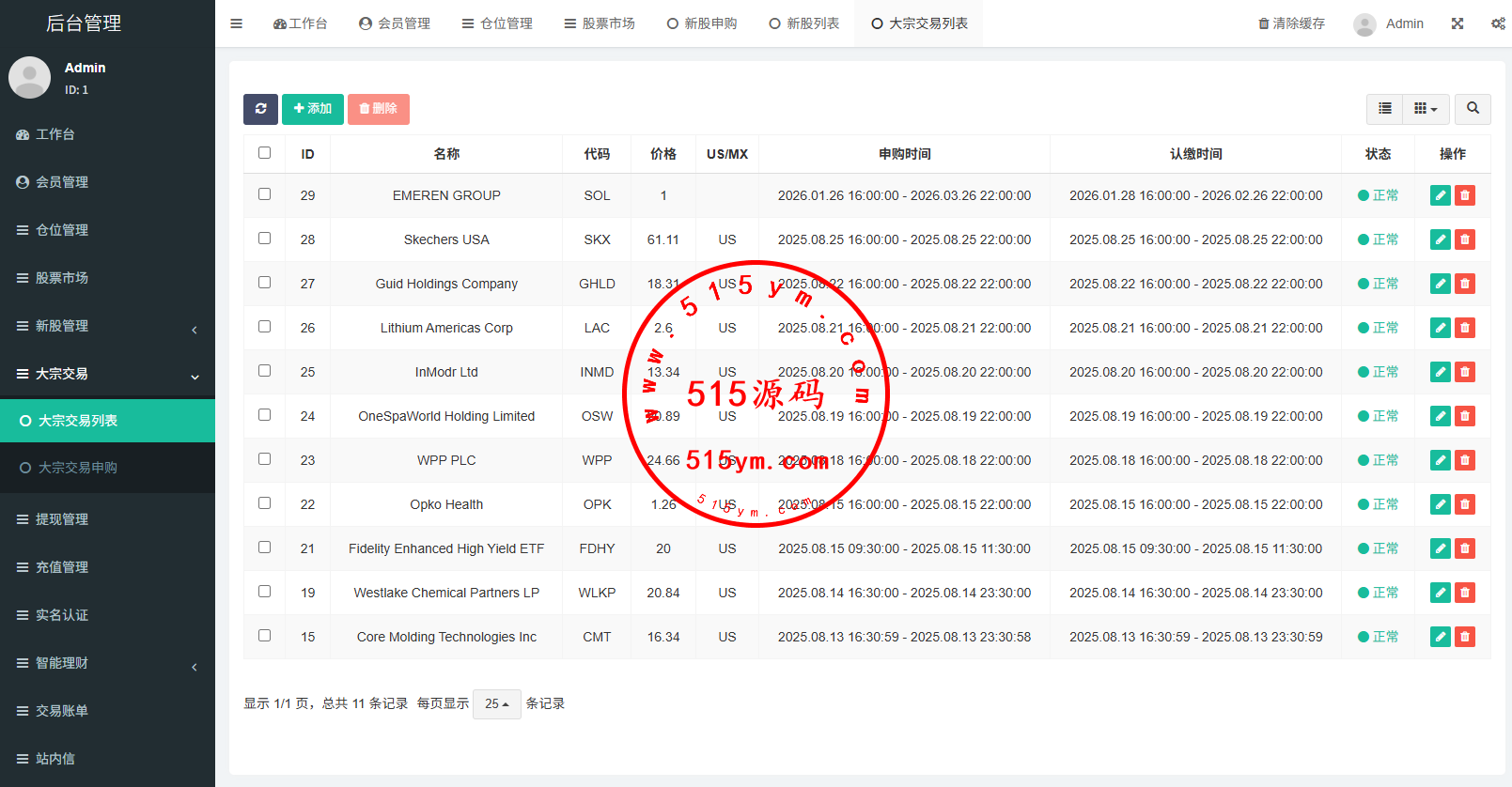Screen dimensions: 1512x787
Task: Open the 25 records per page dropdown
Action: click(x=496, y=703)
